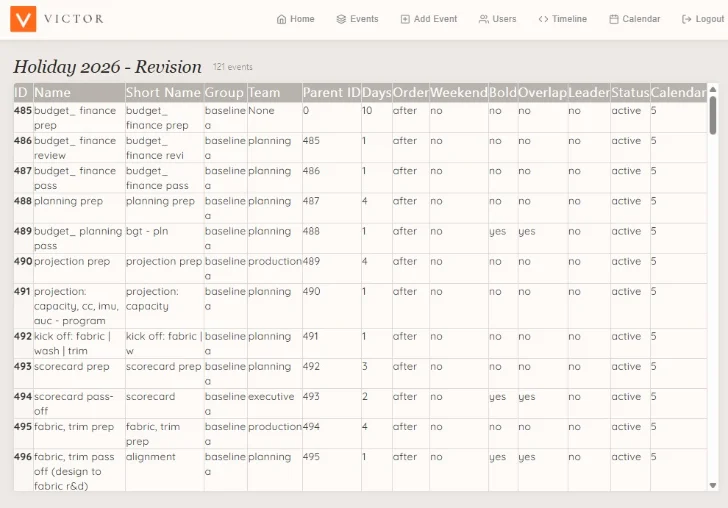Image resolution: width=728 pixels, height=508 pixels.
Task: Click the Add Event plus icon
Action: (405, 19)
